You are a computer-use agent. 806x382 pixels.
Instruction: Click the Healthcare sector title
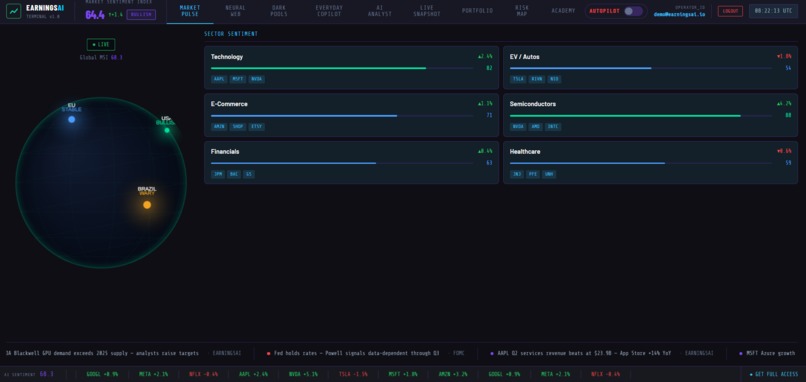[x=525, y=152]
